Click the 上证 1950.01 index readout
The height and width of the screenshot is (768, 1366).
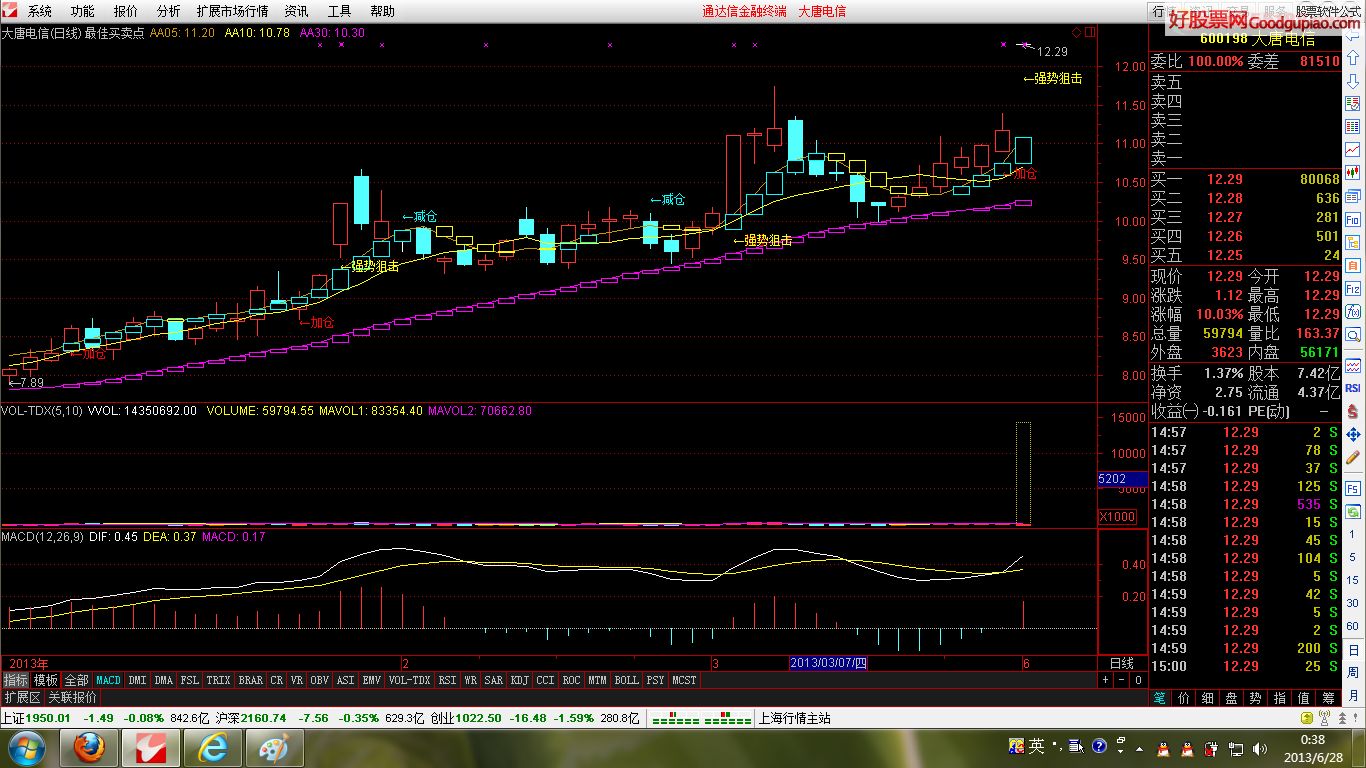tap(36, 718)
